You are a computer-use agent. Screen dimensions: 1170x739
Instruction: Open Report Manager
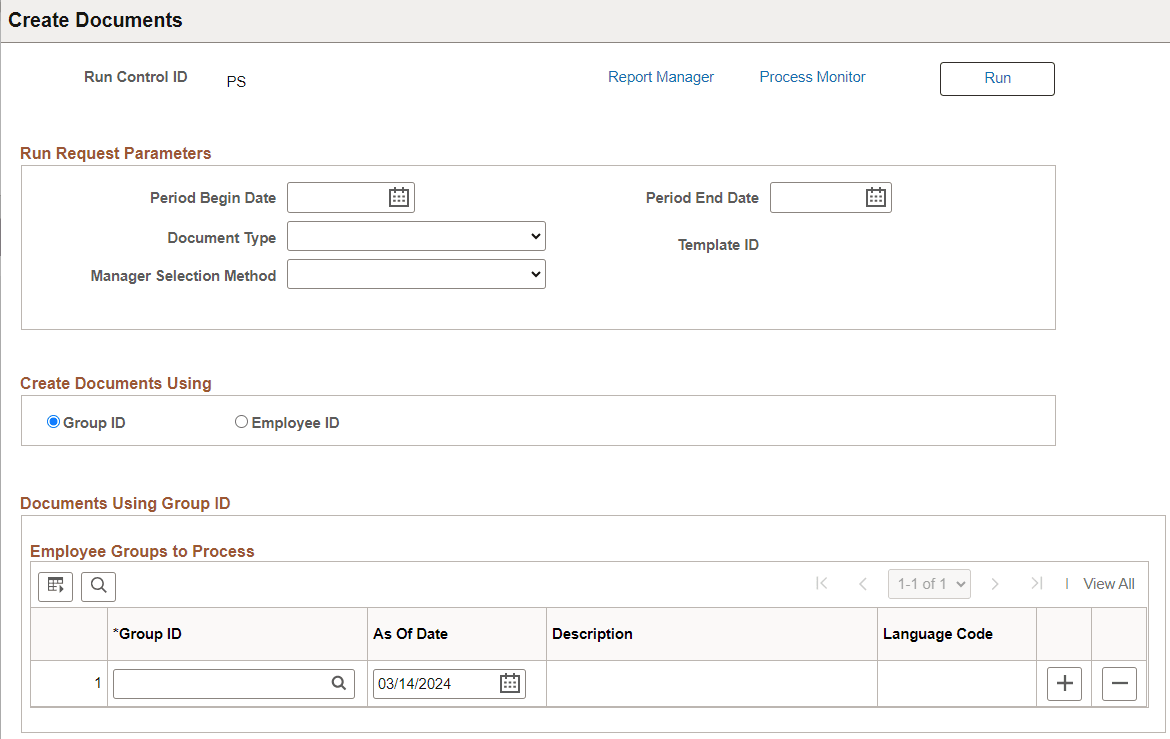click(x=661, y=76)
